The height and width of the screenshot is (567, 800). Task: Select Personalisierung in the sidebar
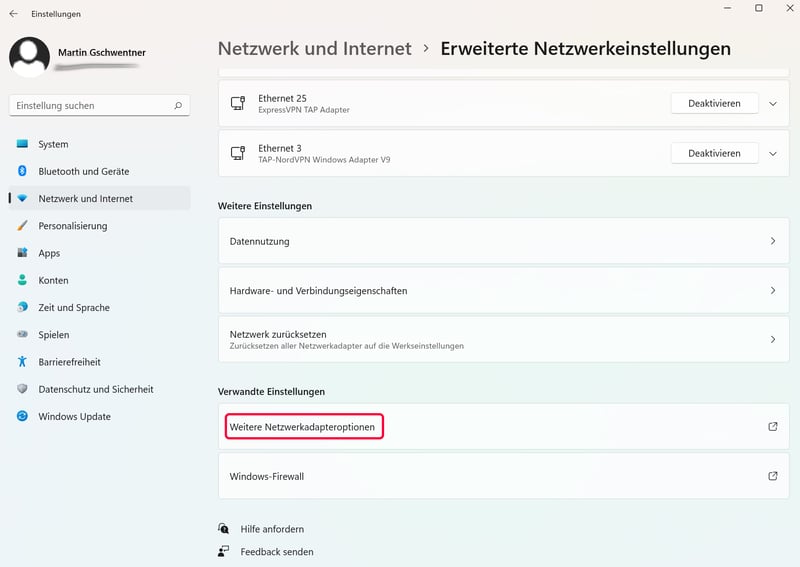[72, 226]
